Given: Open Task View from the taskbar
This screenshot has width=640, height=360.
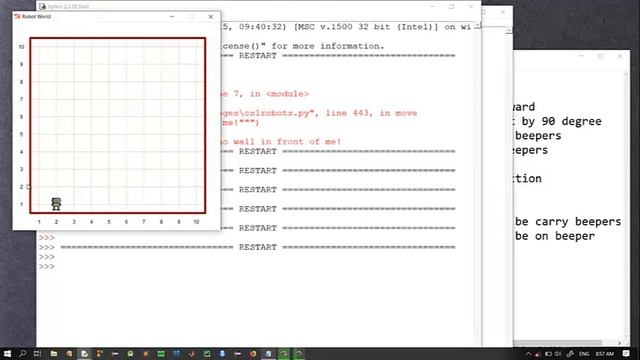Looking at the screenshot, I should click(x=38, y=353).
